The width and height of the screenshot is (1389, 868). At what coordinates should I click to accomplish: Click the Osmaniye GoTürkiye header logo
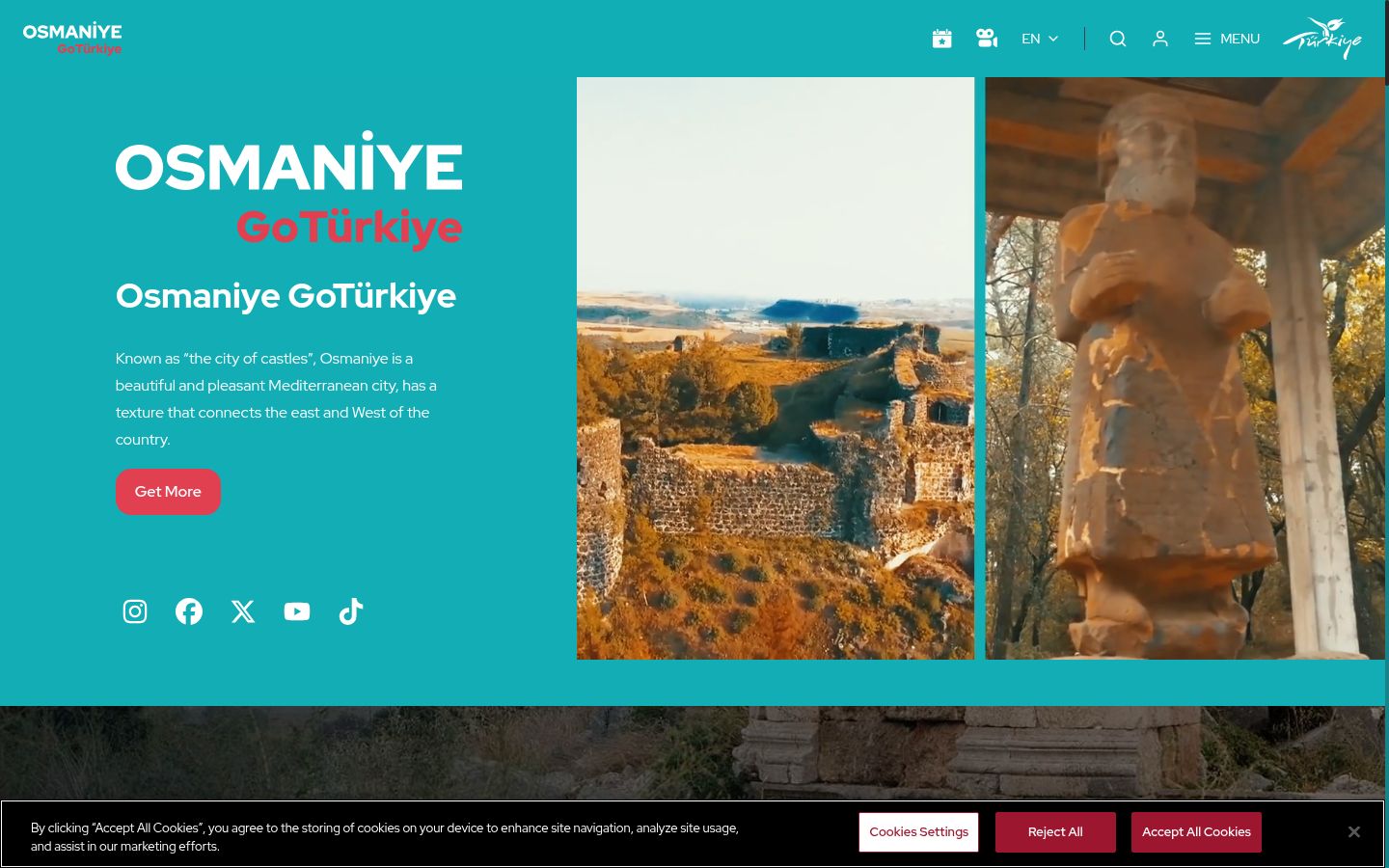[72, 40]
